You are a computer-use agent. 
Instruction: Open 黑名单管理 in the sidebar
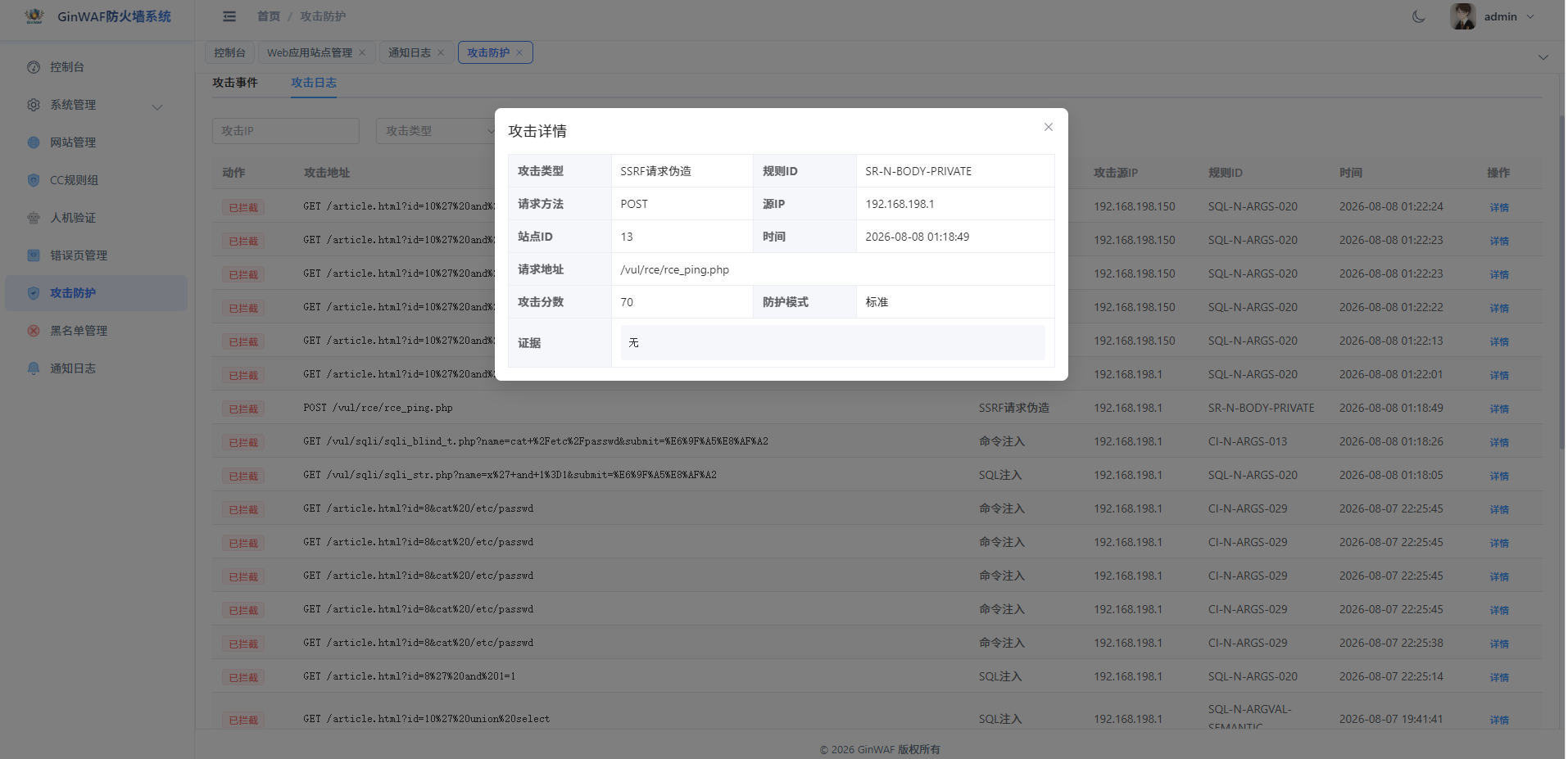pyautogui.click(x=97, y=331)
